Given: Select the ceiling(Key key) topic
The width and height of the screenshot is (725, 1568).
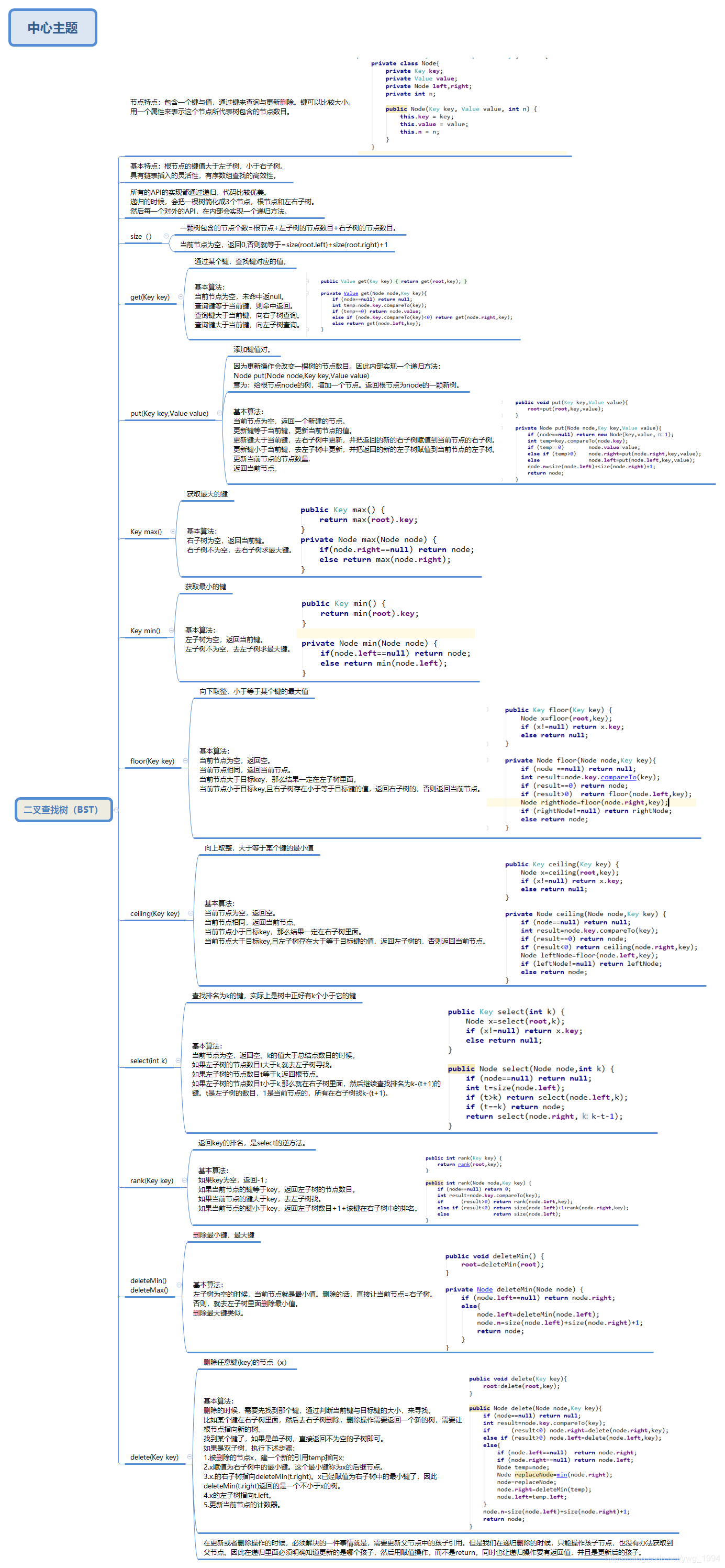Looking at the screenshot, I should [154, 913].
